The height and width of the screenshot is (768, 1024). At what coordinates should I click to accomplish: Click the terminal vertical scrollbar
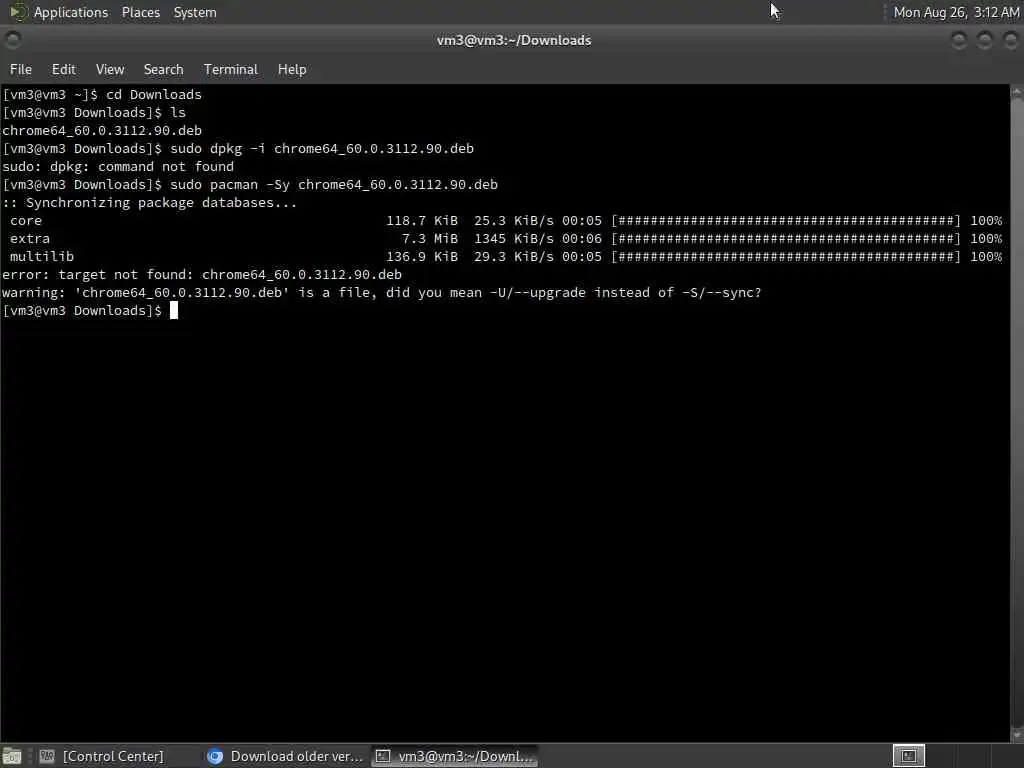[1017, 413]
